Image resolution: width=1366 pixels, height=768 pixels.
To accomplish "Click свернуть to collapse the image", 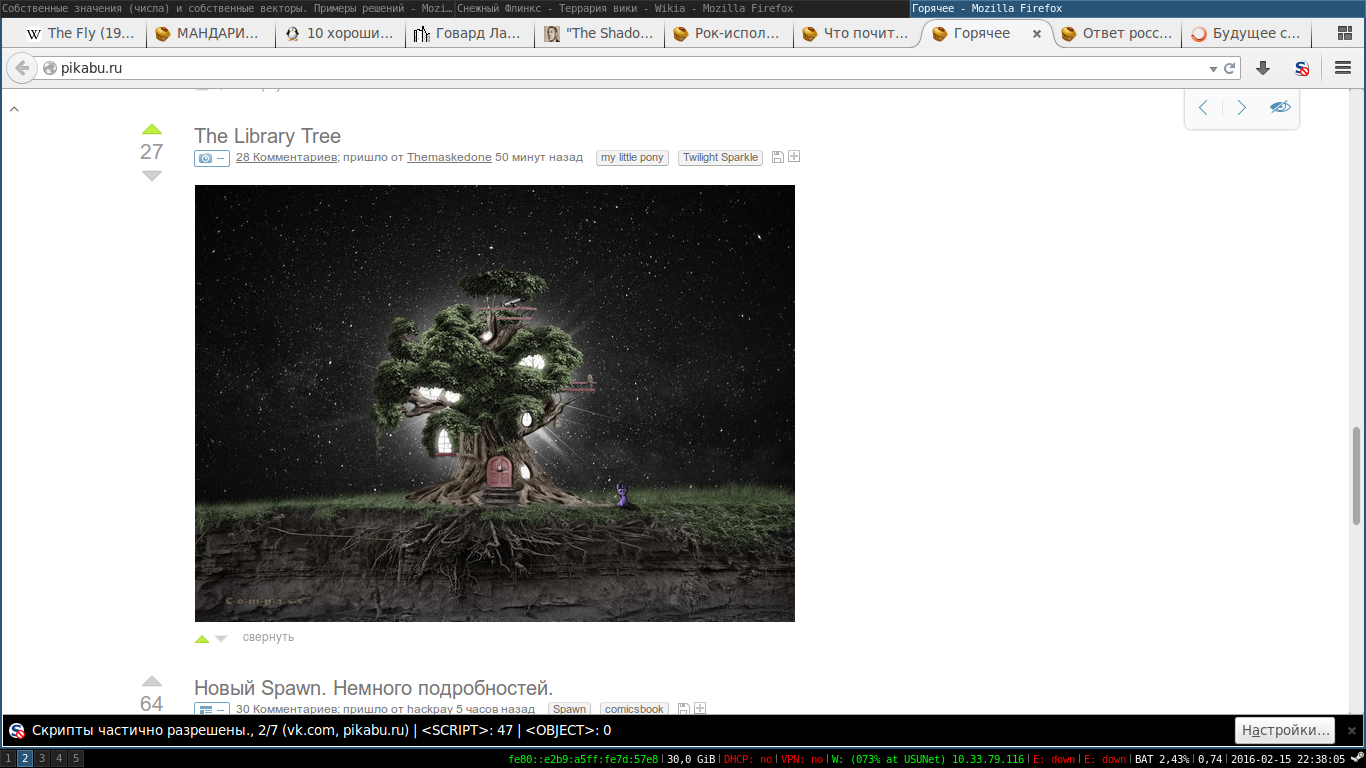I will click(x=268, y=637).
